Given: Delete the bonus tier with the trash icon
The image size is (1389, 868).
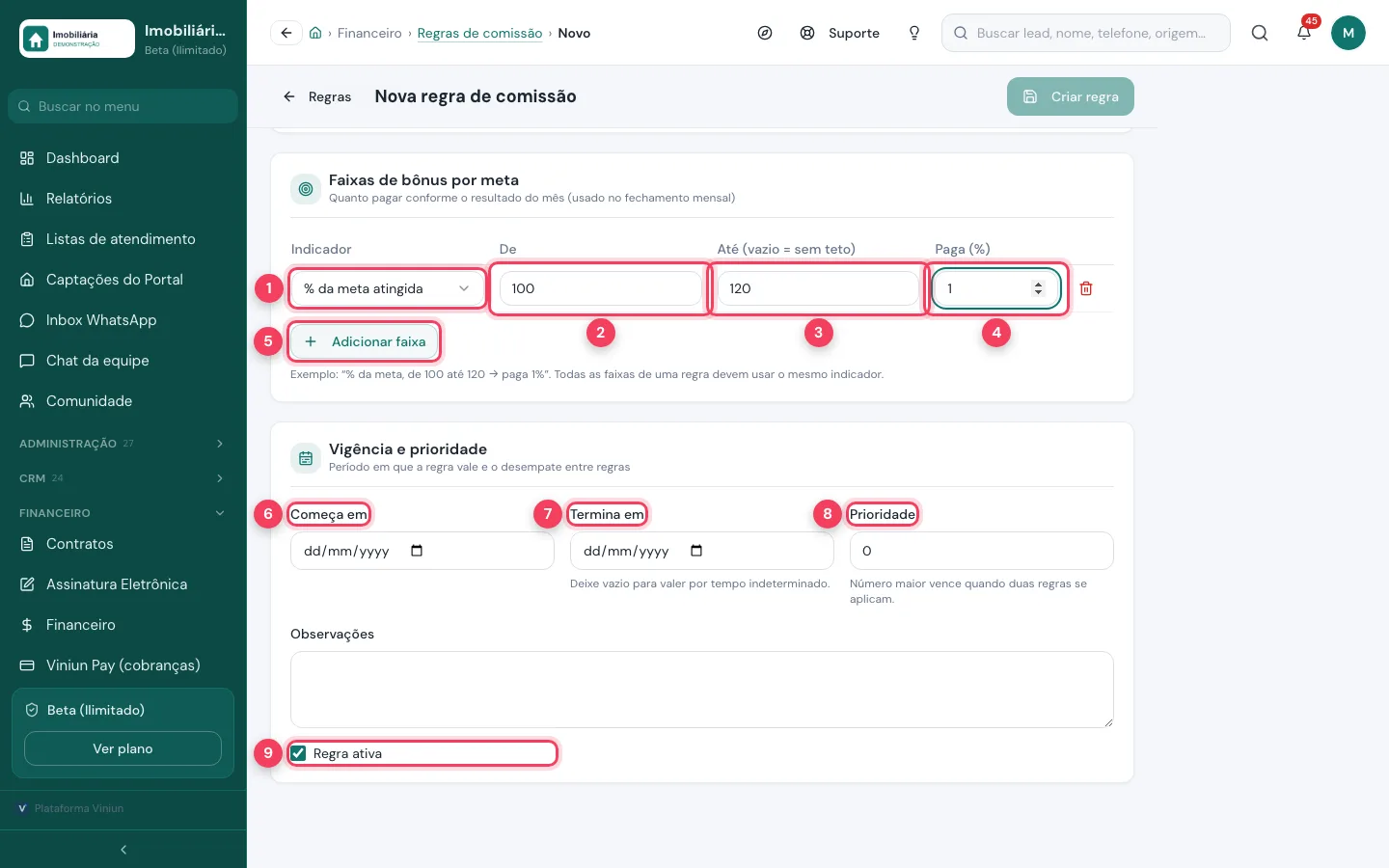Looking at the screenshot, I should click(1086, 288).
